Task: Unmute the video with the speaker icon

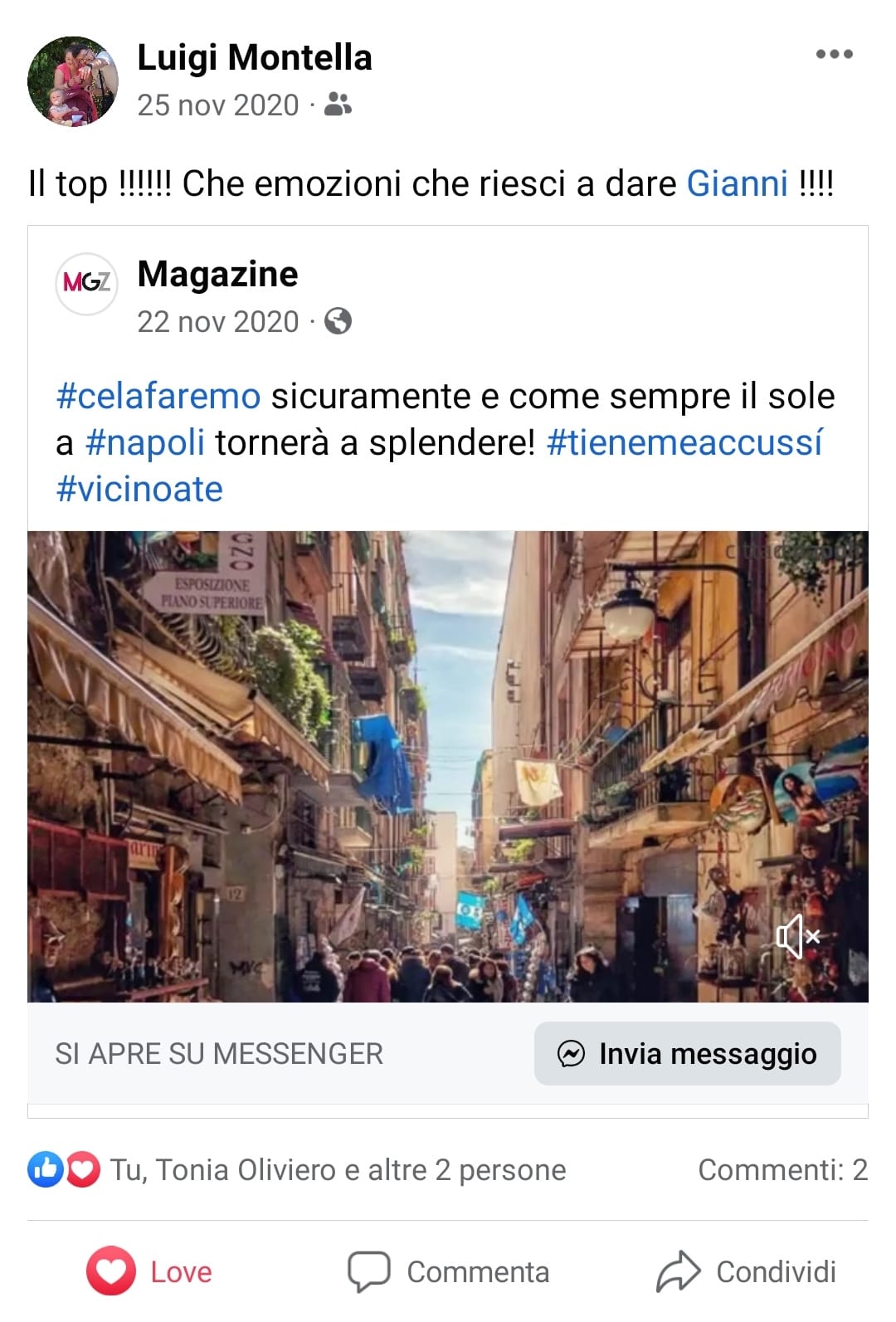Action: pos(798,937)
